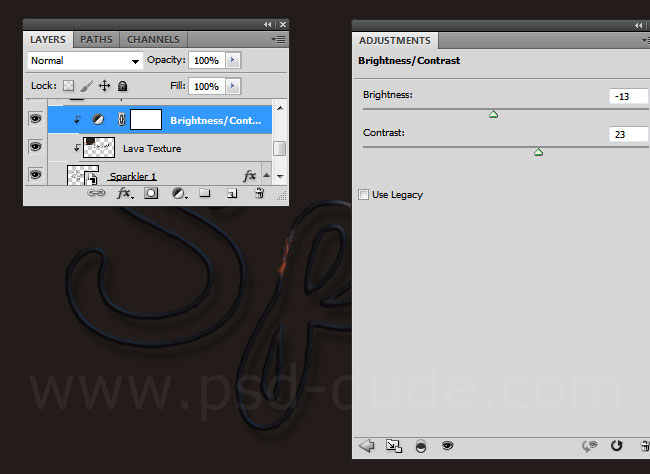
Task: Click the Sparkler 1 layer thumbnail
Action: pyautogui.click(x=83, y=175)
